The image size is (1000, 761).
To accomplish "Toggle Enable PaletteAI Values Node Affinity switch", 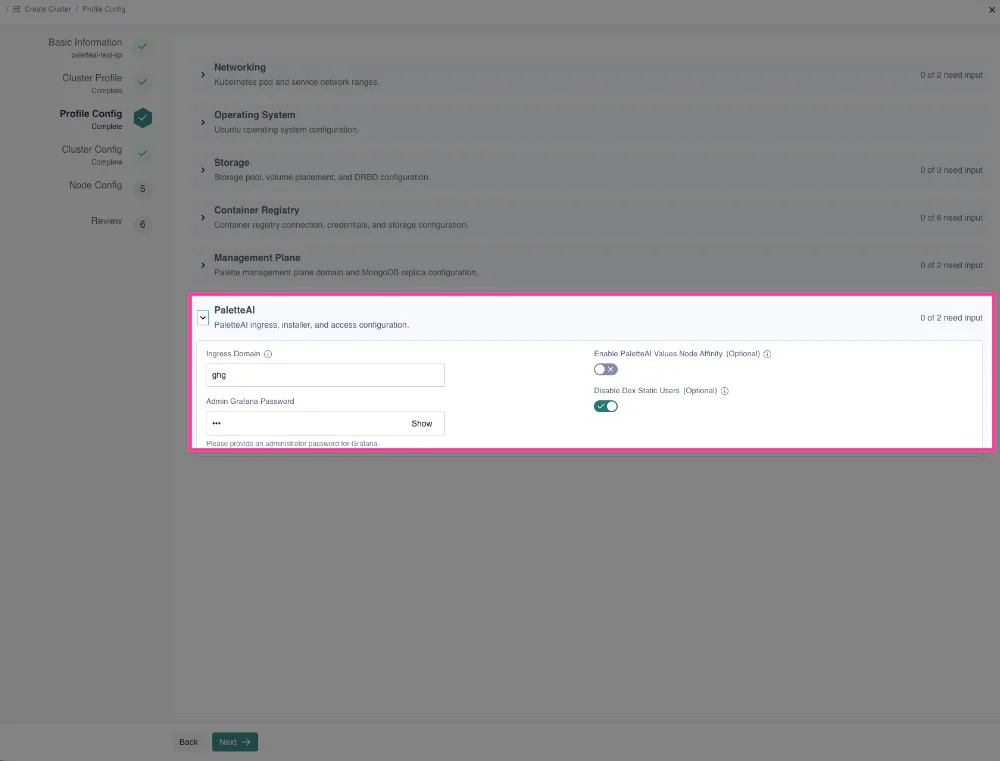I will coord(606,369).
